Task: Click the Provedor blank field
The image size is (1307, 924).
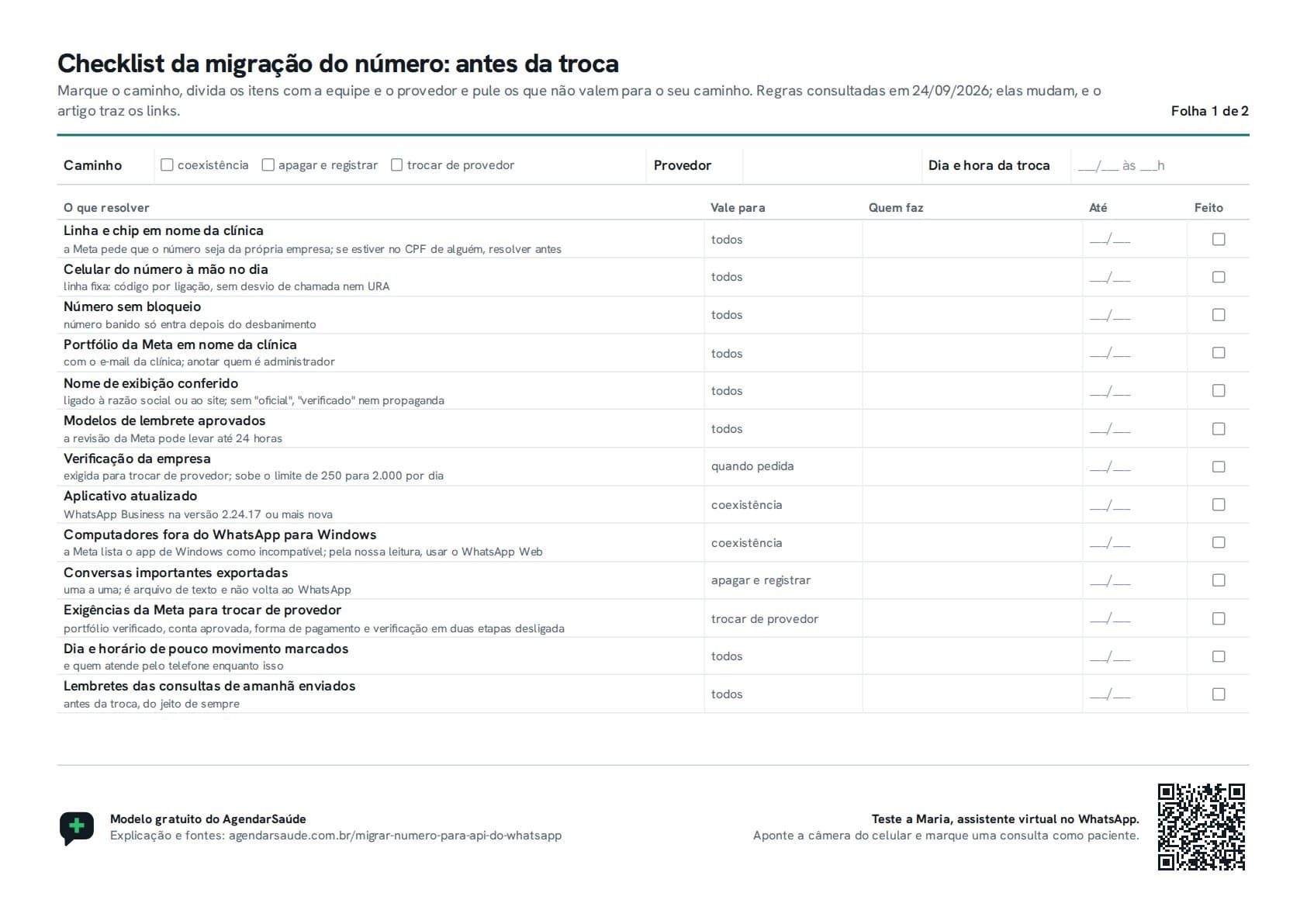Action: pos(832,165)
